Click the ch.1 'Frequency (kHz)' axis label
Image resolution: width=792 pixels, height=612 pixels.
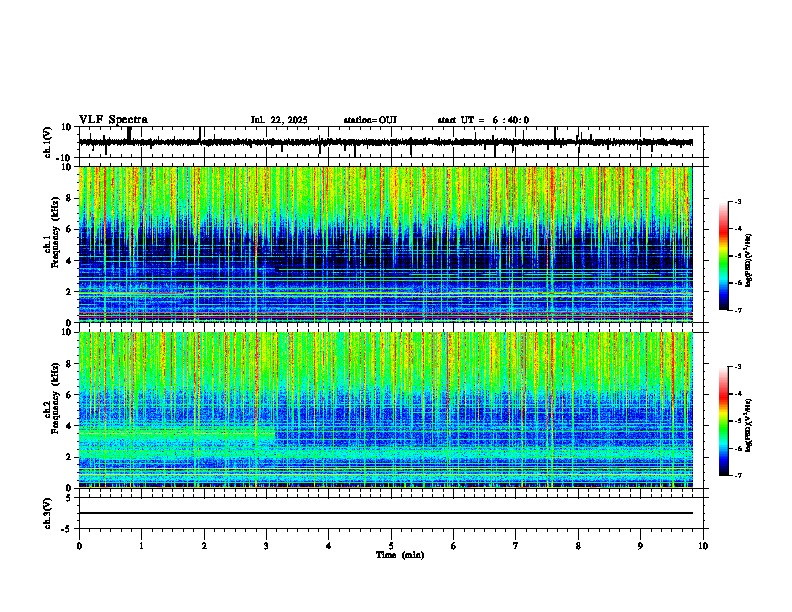tap(55, 233)
